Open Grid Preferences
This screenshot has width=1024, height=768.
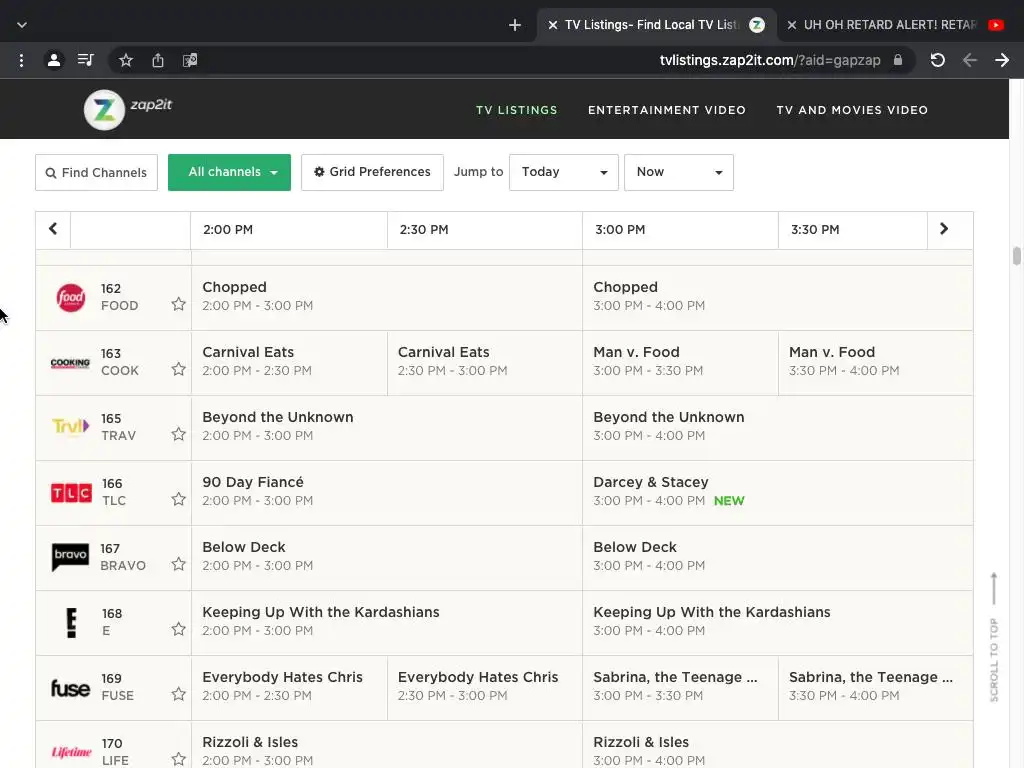click(x=372, y=172)
